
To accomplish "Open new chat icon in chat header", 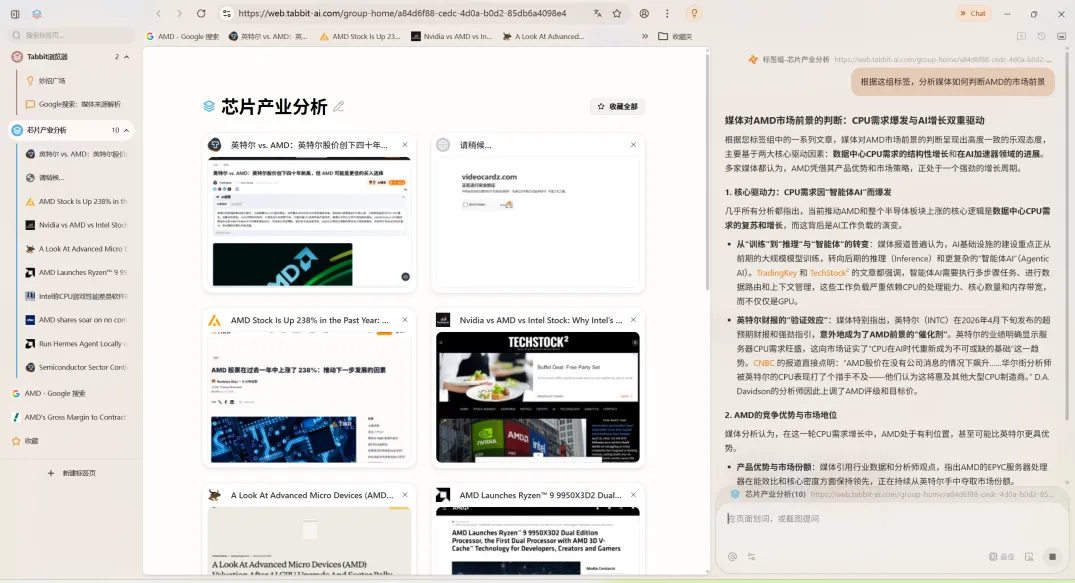I will (1022, 36).
